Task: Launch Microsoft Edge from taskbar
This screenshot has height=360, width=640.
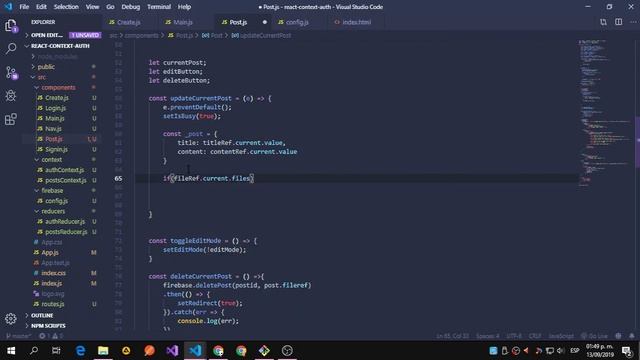Action: (80, 351)
